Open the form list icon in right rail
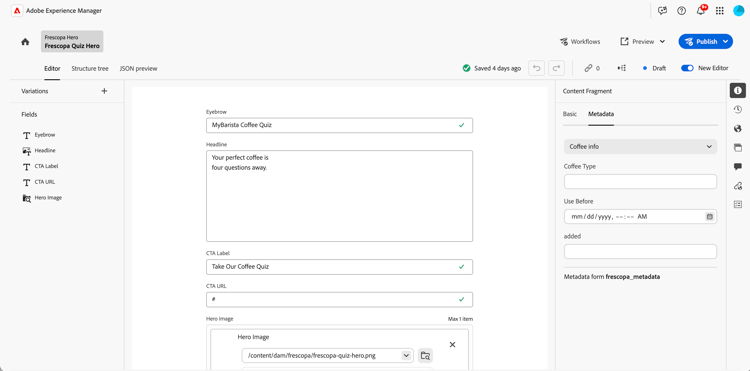Image resolution: width=750 pixels, height=371 pixels. [x=738, y=205]
